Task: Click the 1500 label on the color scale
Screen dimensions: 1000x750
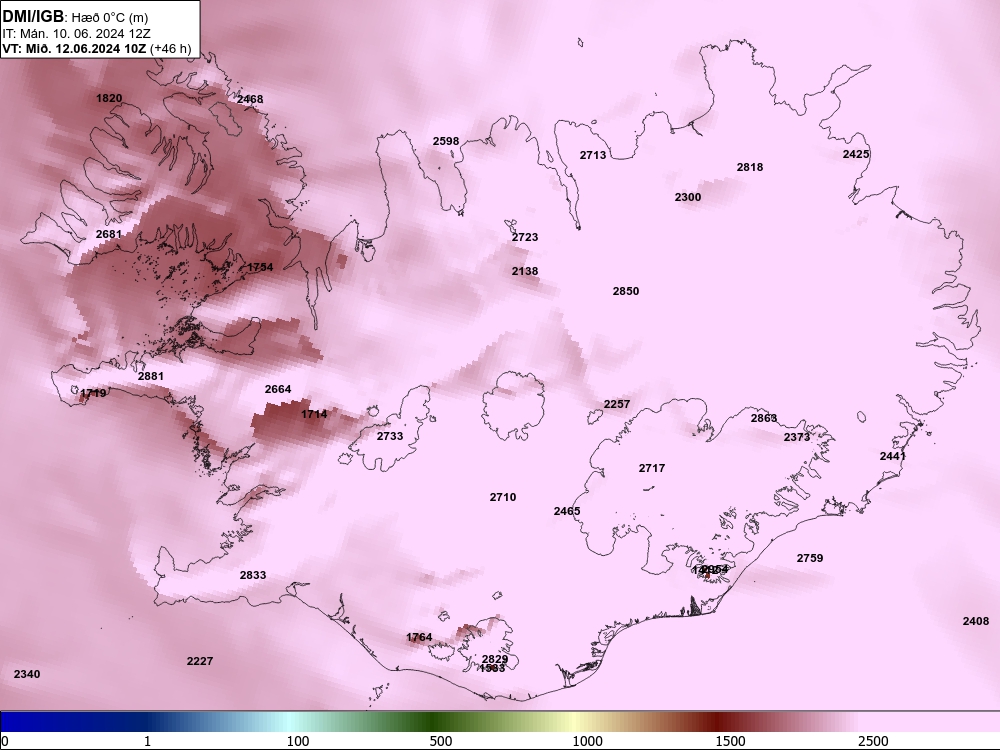Action: point(730,741)
